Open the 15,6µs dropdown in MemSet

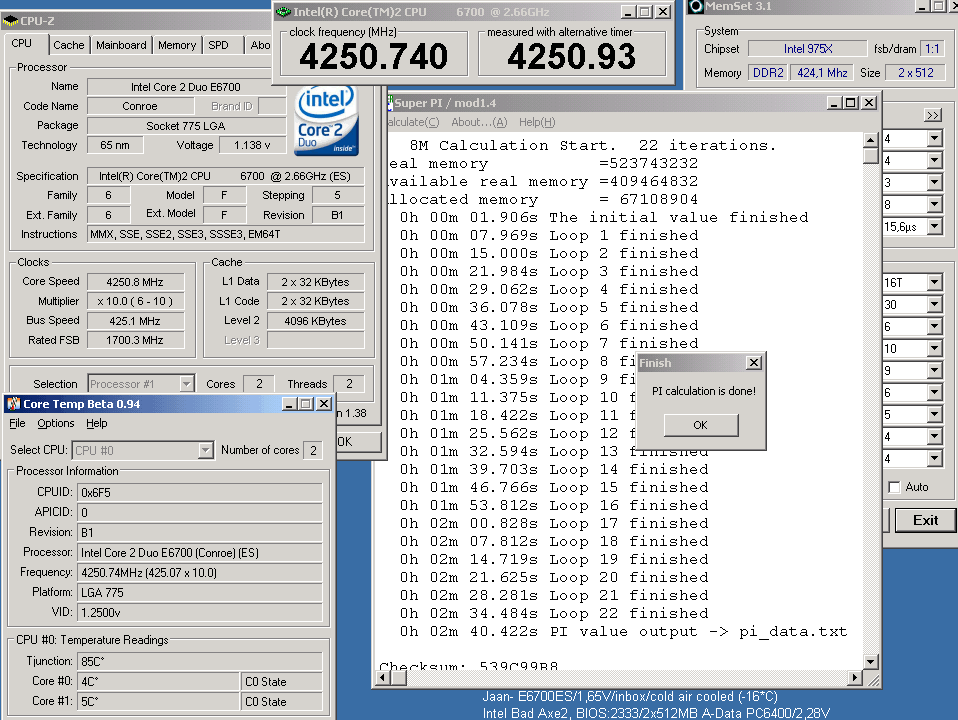(x=934, y=227)
